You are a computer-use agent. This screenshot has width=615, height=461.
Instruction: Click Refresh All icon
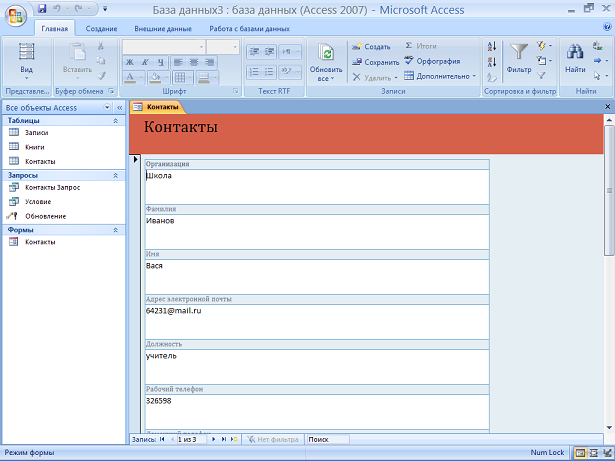[x=326, y=62]
